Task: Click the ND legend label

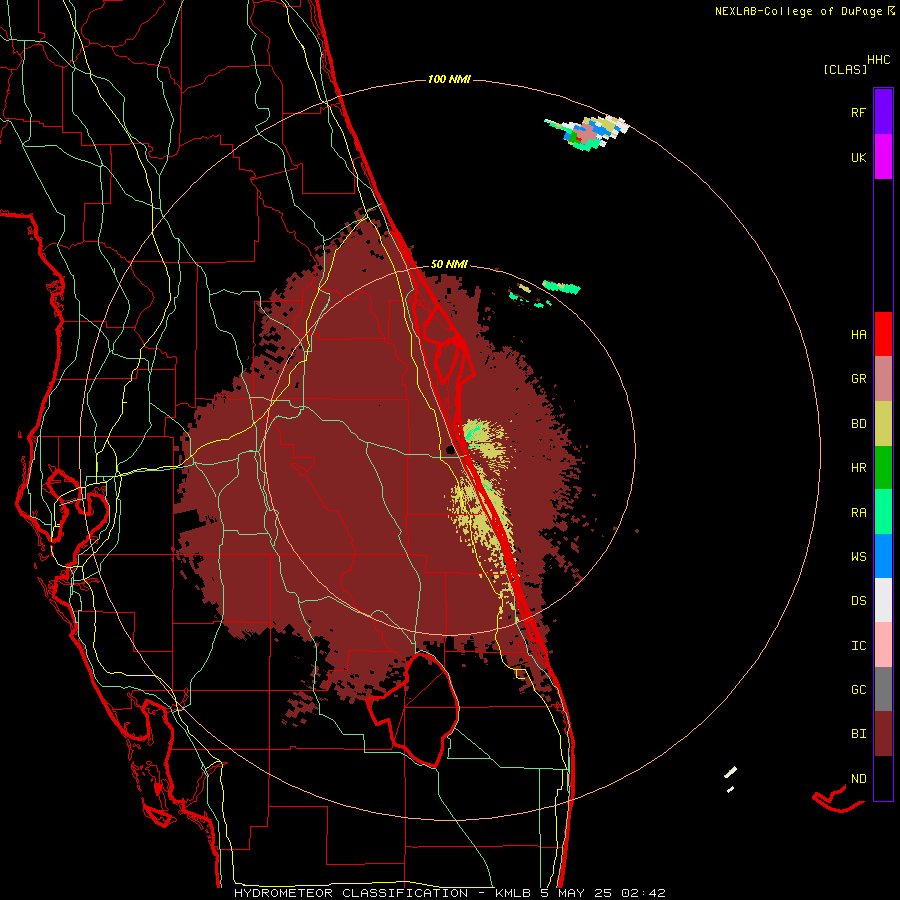Action: [859, 778]
